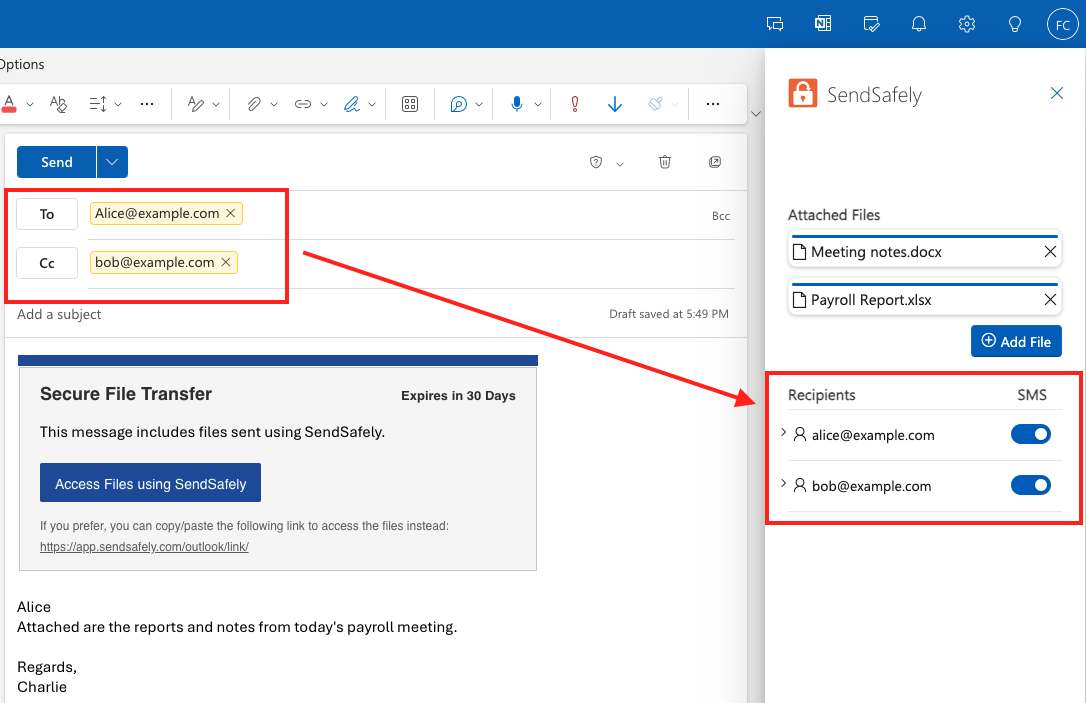
Task: Remove the Payroll Report.xlsx attachment
Action: (x=1050, y=299)
